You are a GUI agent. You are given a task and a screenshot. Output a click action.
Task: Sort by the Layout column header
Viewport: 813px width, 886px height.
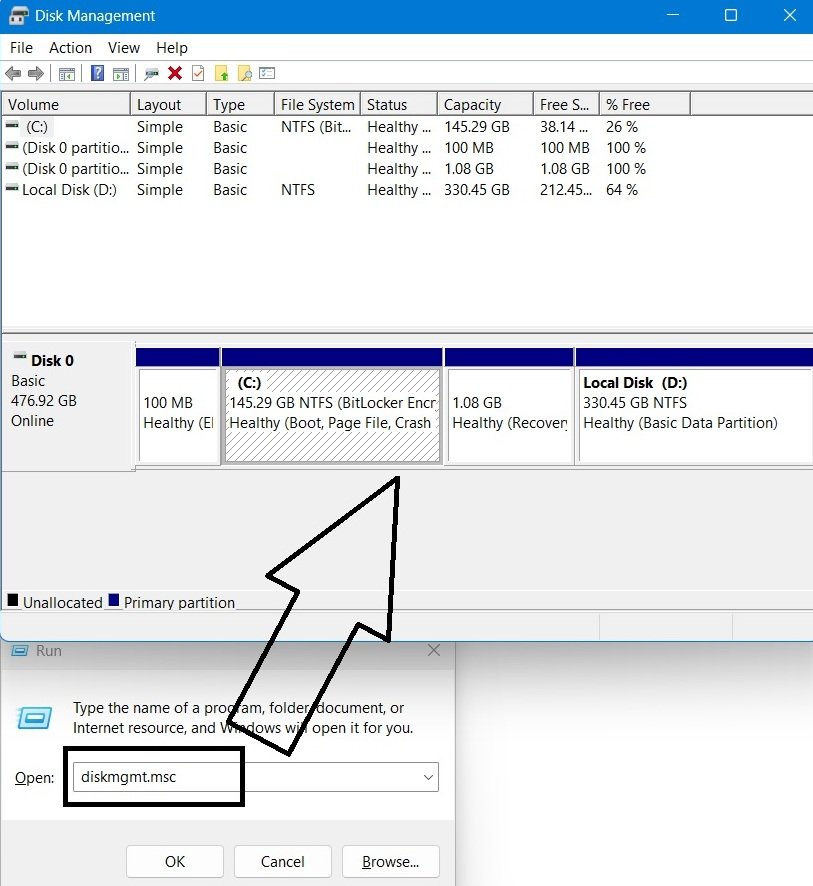pyautogui.click(x=168, y=105)
